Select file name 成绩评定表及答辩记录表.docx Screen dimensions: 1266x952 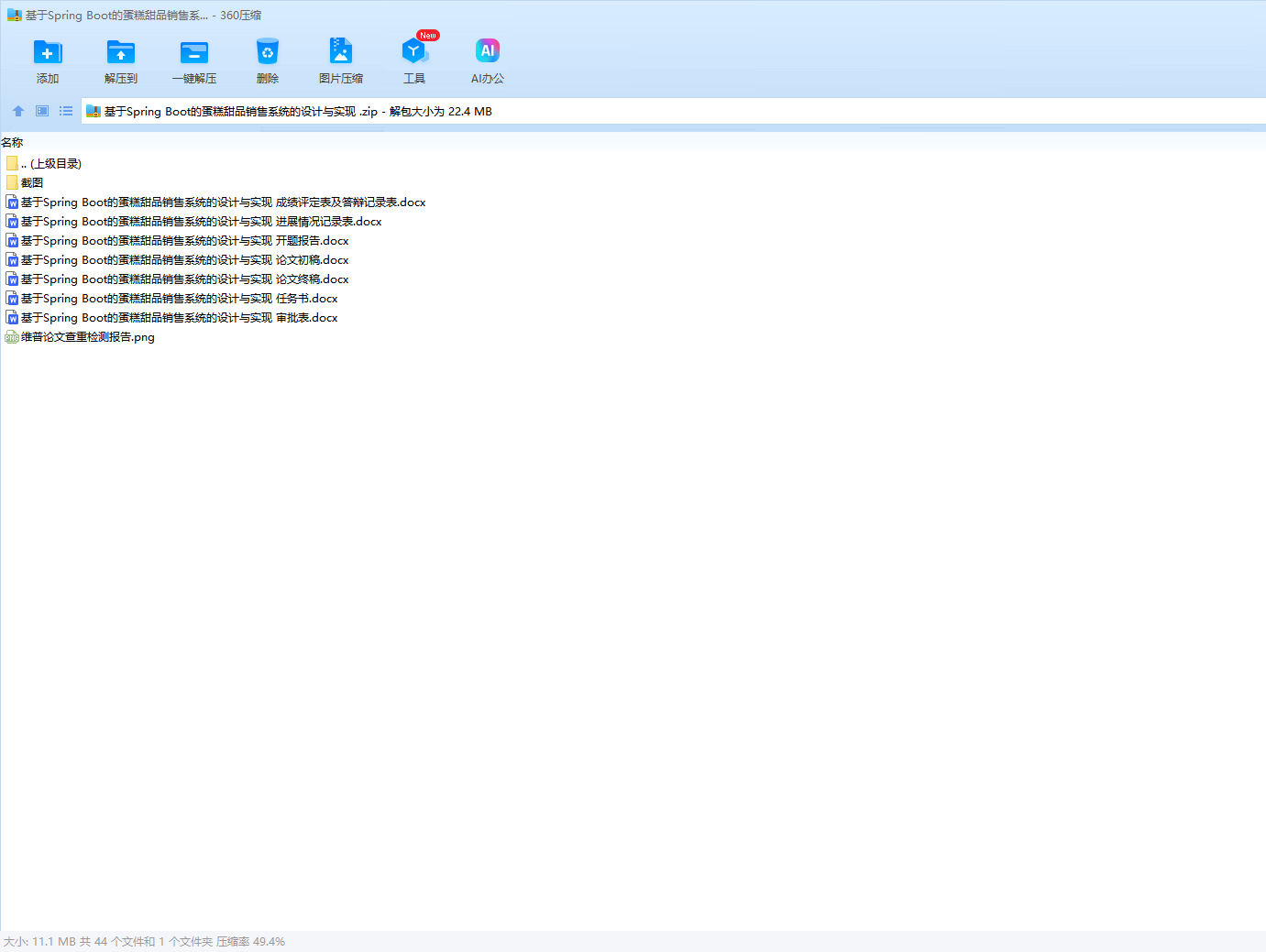pos(224,202)
